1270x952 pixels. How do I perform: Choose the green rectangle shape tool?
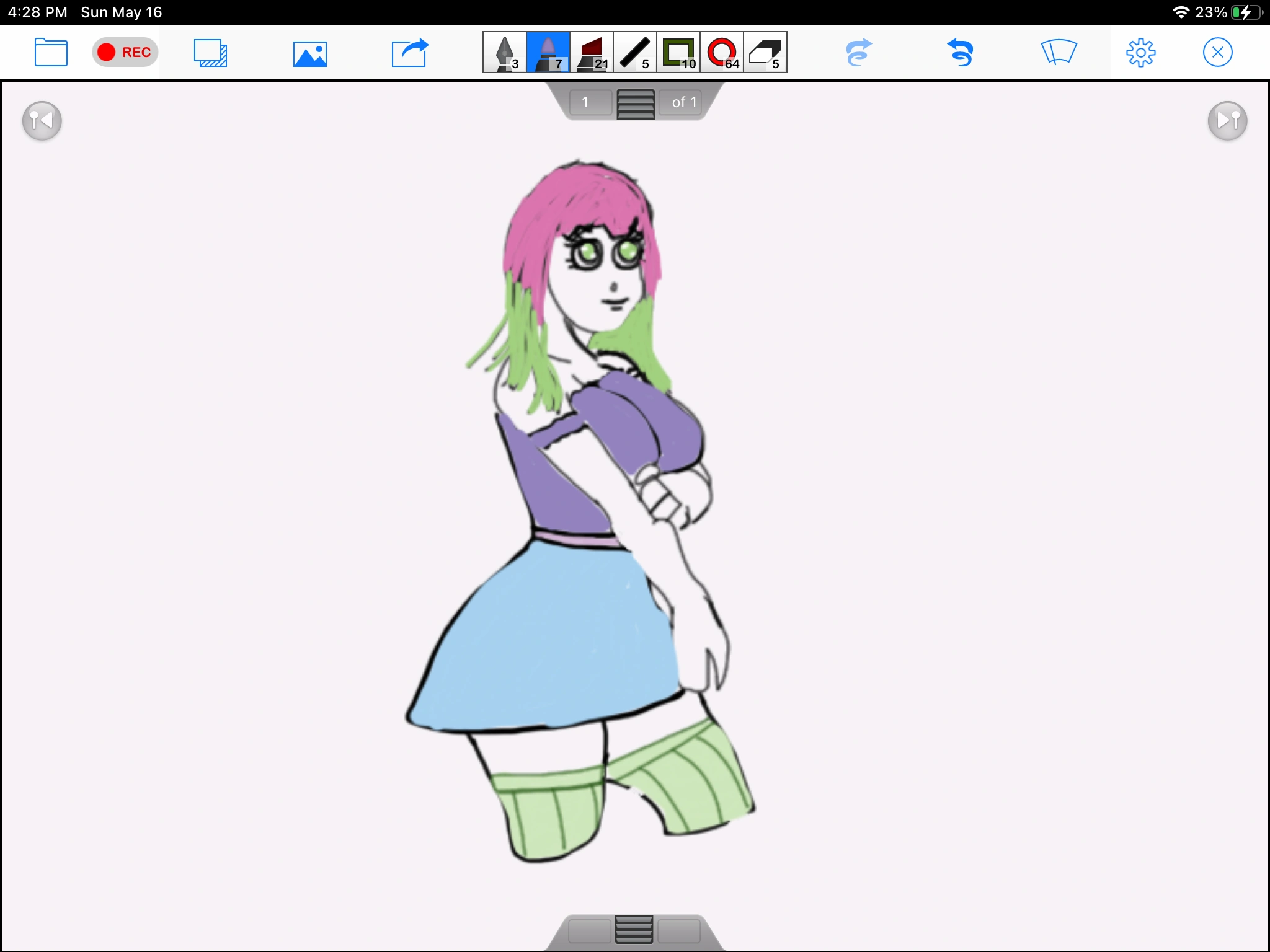(x=678, y=53)
